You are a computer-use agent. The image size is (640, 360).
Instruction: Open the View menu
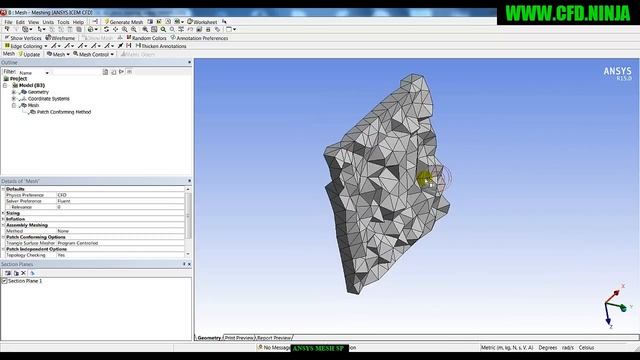[x=33, y=22]
